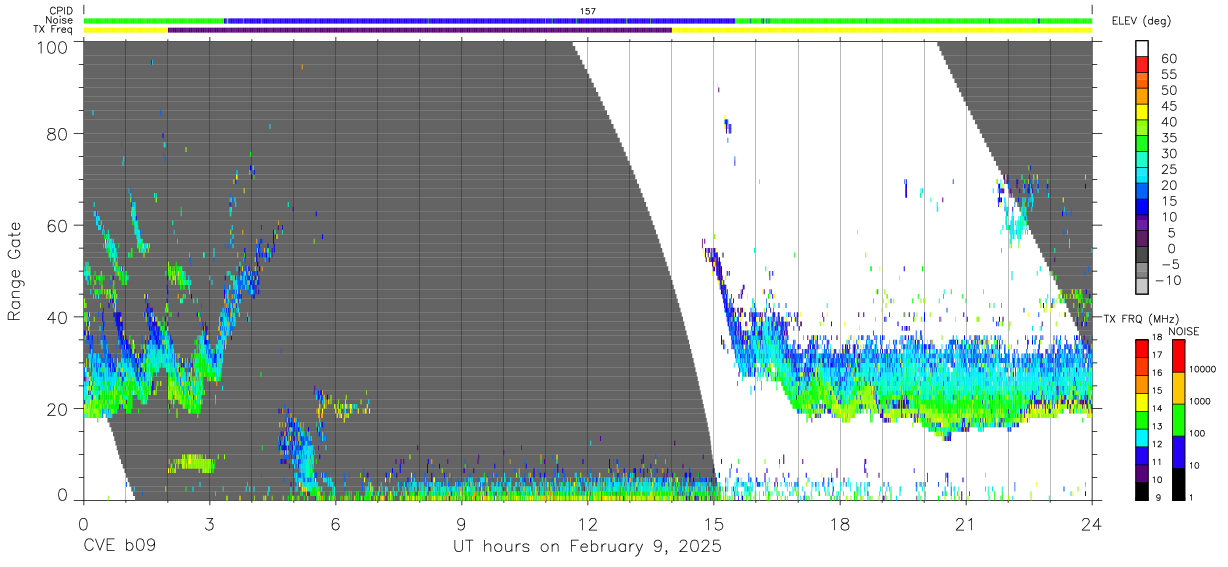Click hour tick label 24 on time axis
Image resolution: width=1228 pixels, height=567 pixels.
(1092, 524)
